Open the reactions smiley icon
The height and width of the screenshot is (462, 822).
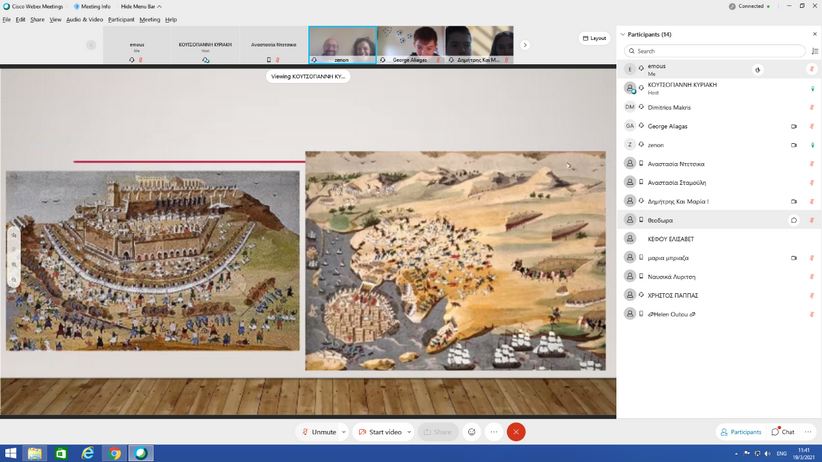472,432
